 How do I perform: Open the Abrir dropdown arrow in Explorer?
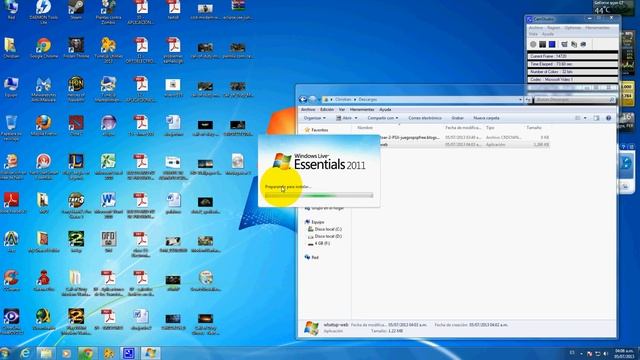(356, 118)
